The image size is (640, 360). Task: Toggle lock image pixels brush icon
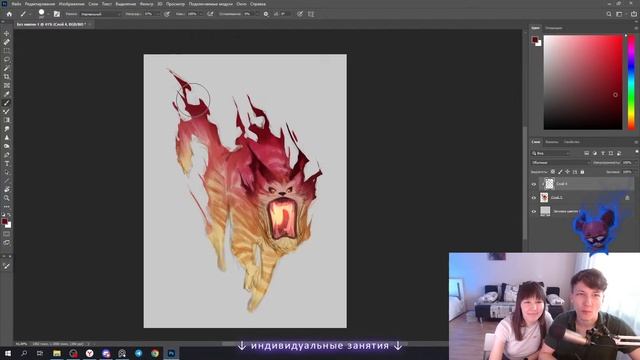tap(560, 172)
